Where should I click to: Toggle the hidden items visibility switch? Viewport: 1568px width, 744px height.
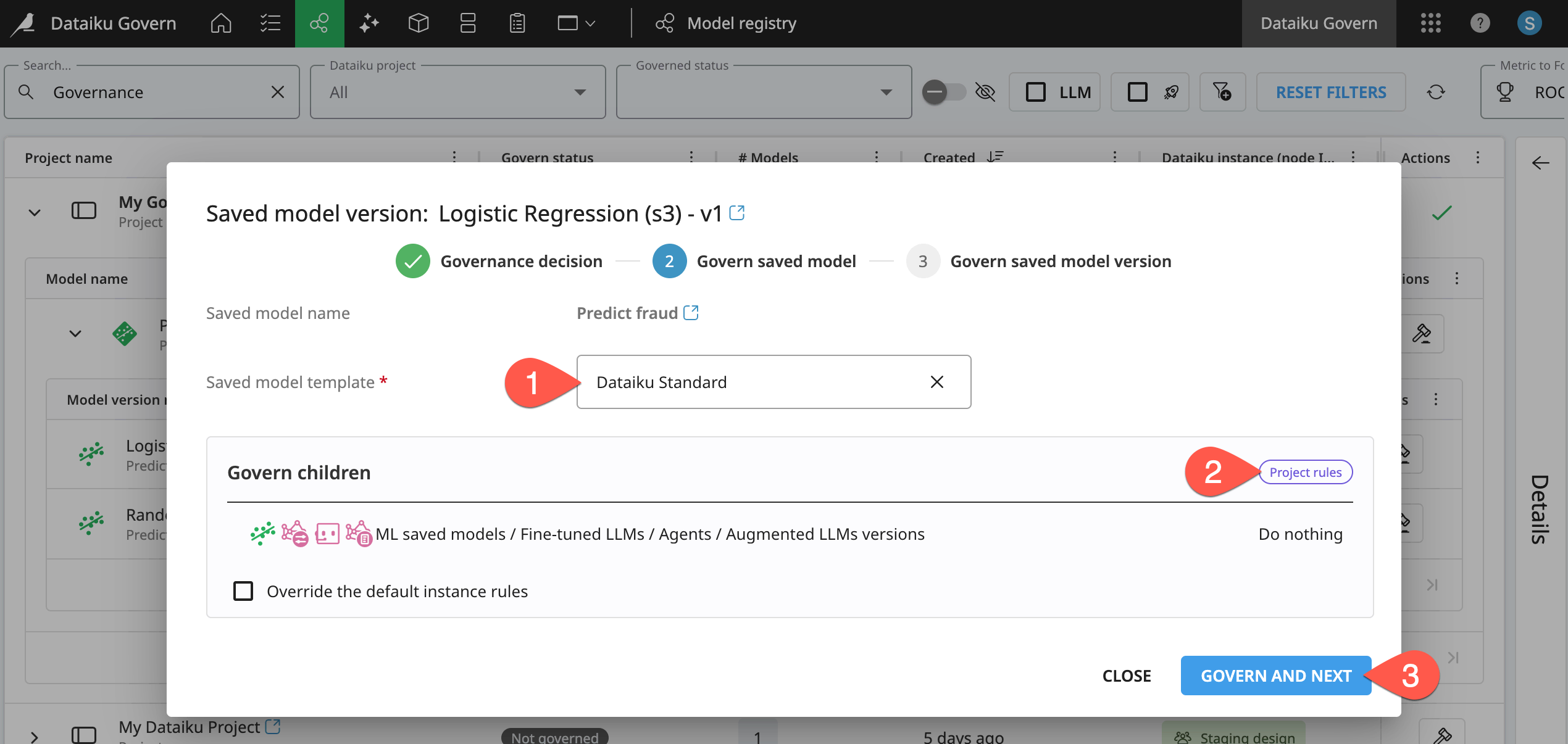pos(944,93)
